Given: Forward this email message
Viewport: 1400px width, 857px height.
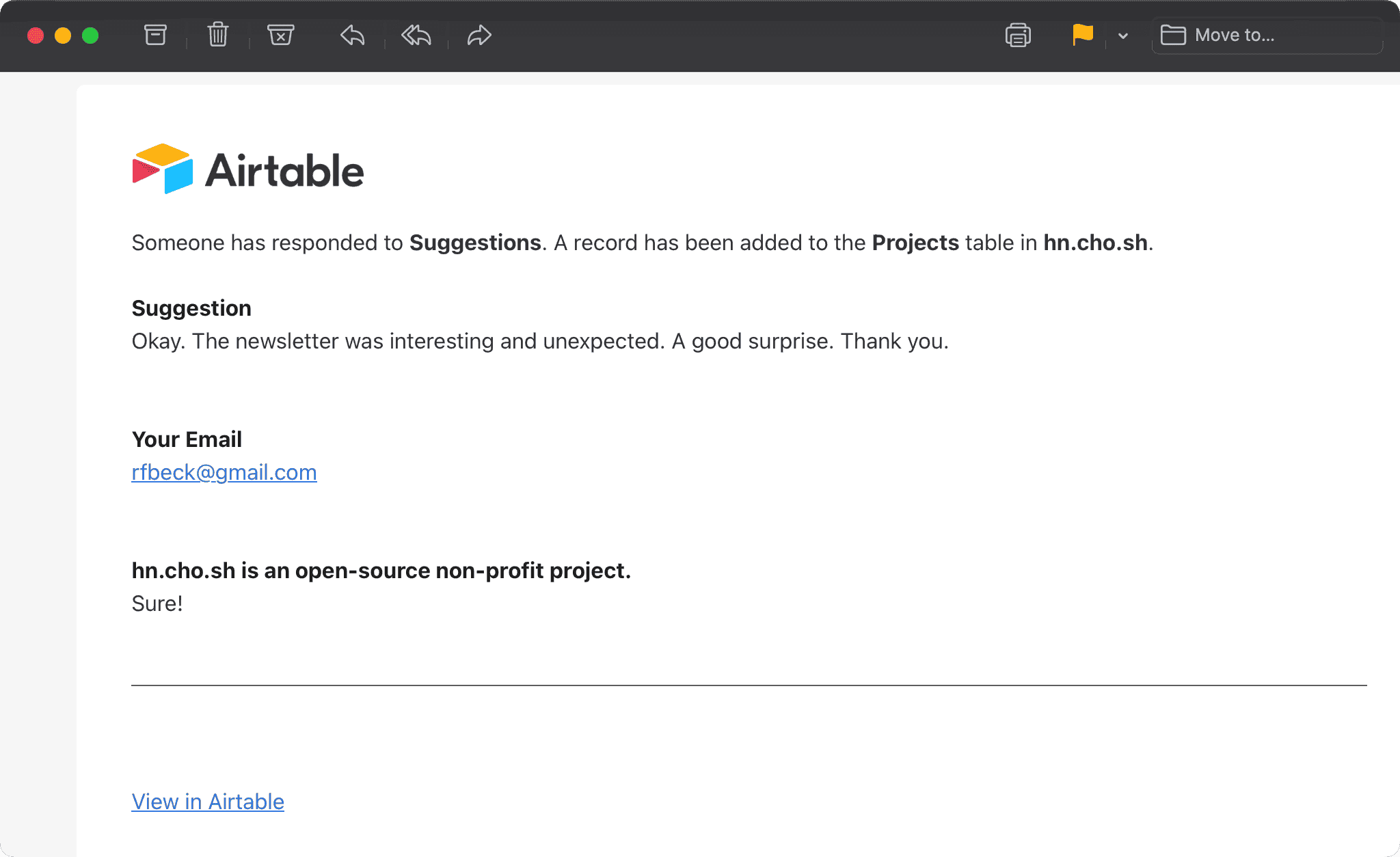Looking at the screenshot, I should click(479, 35).
